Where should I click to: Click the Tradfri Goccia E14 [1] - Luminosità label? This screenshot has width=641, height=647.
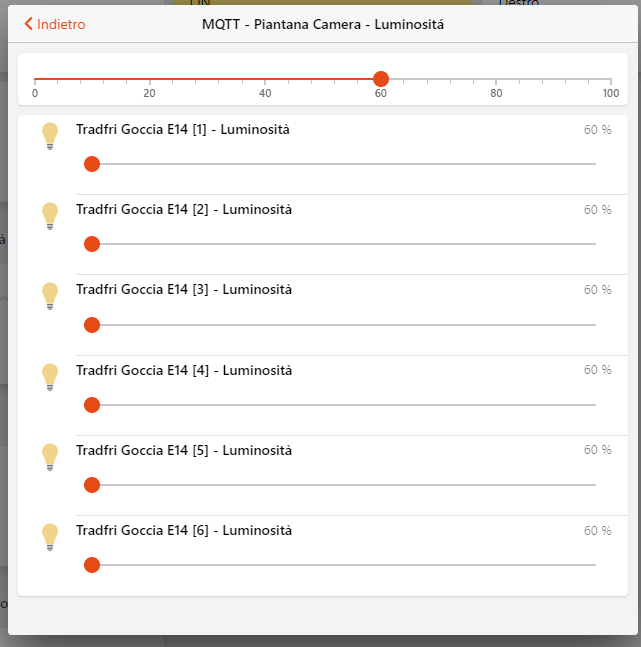coord(184,129)
